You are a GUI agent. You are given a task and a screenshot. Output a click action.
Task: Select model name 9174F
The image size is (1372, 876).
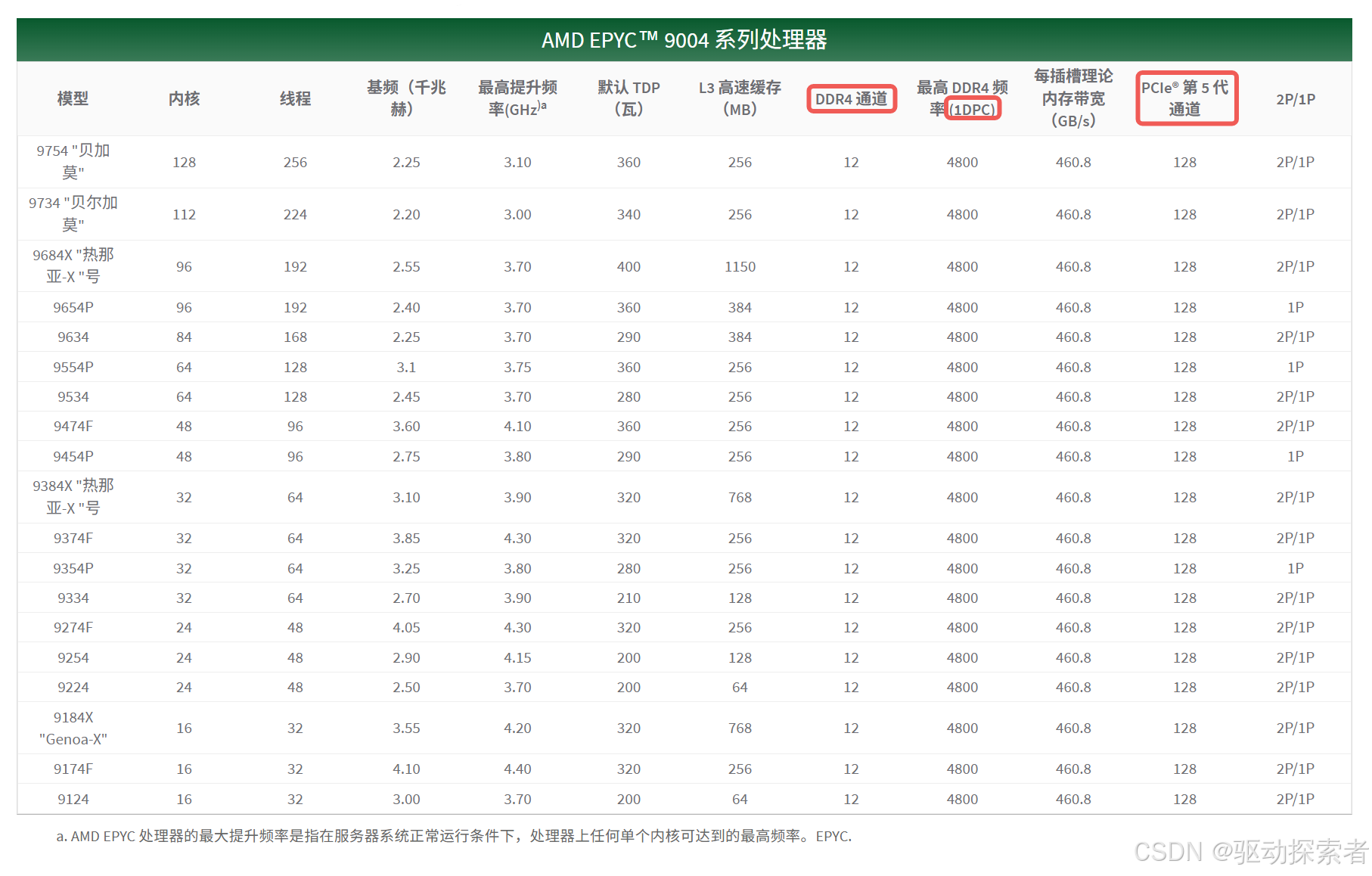point(73,769)
